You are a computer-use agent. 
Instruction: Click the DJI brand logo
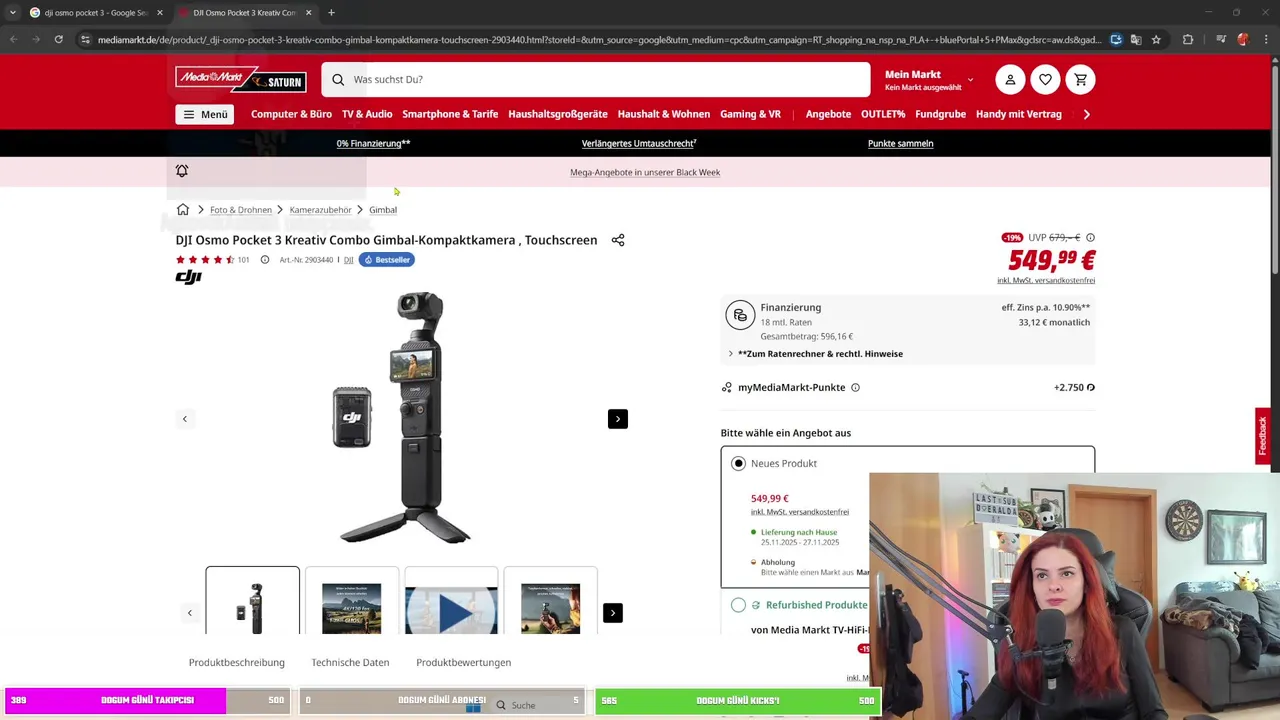(188, 277)
